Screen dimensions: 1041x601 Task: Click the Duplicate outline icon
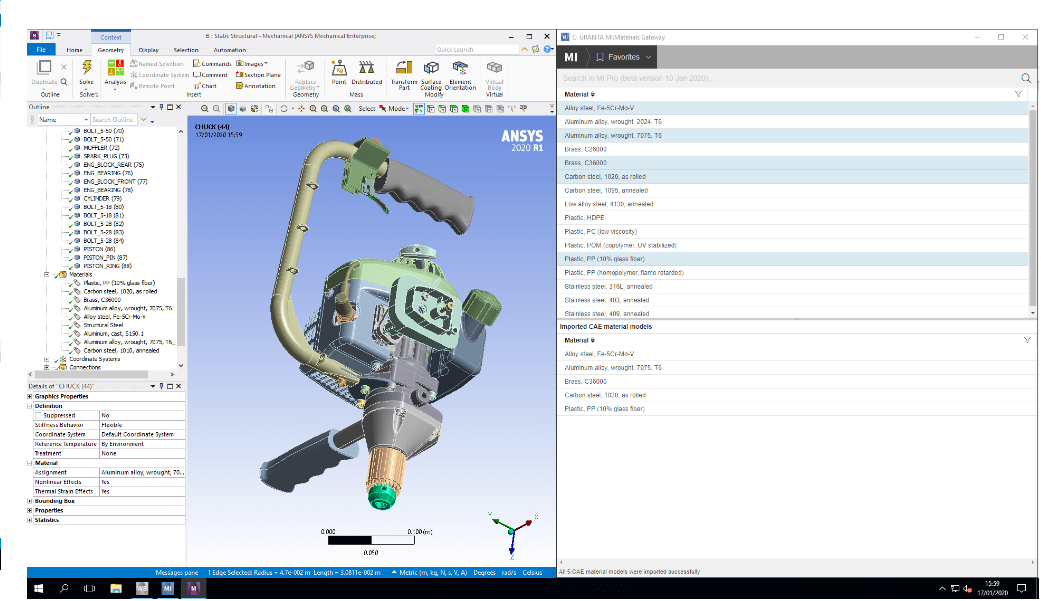(44, 67)
